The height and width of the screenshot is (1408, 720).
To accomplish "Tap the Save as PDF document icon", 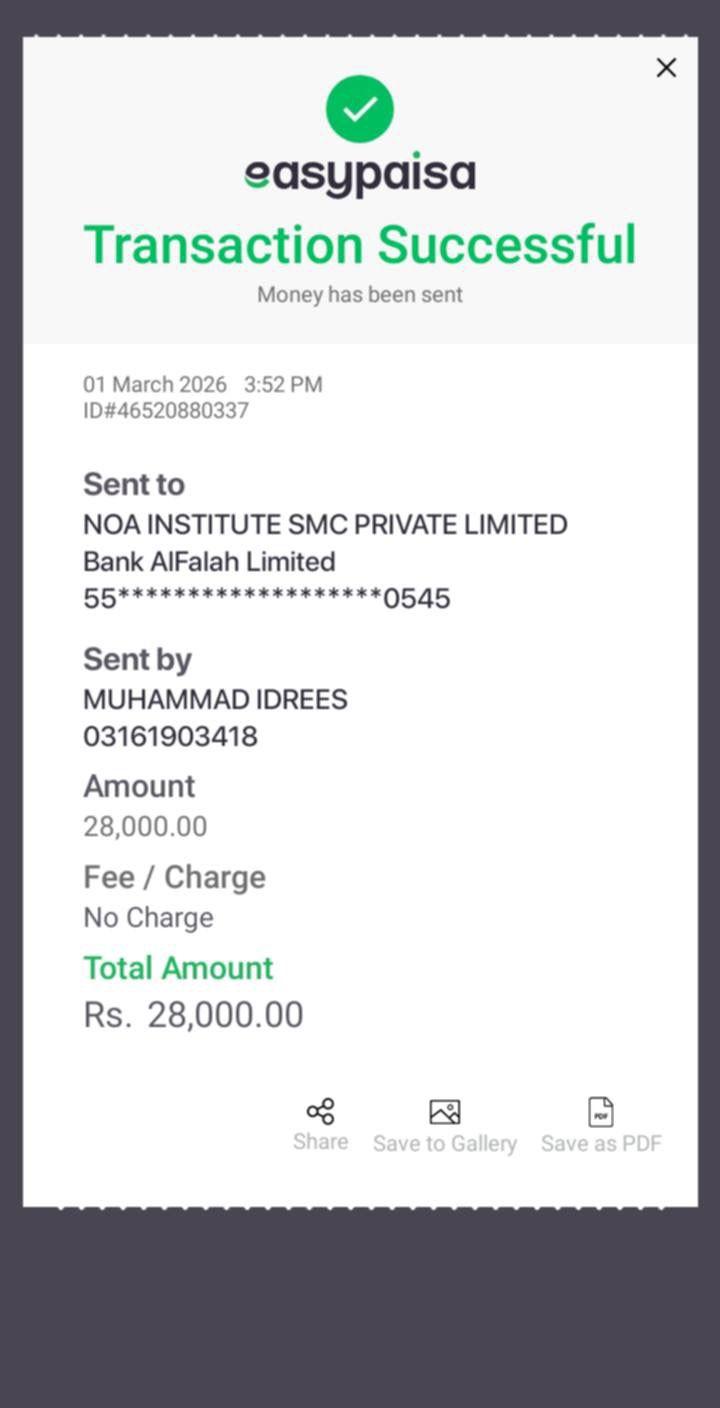I will point(601,1112).
